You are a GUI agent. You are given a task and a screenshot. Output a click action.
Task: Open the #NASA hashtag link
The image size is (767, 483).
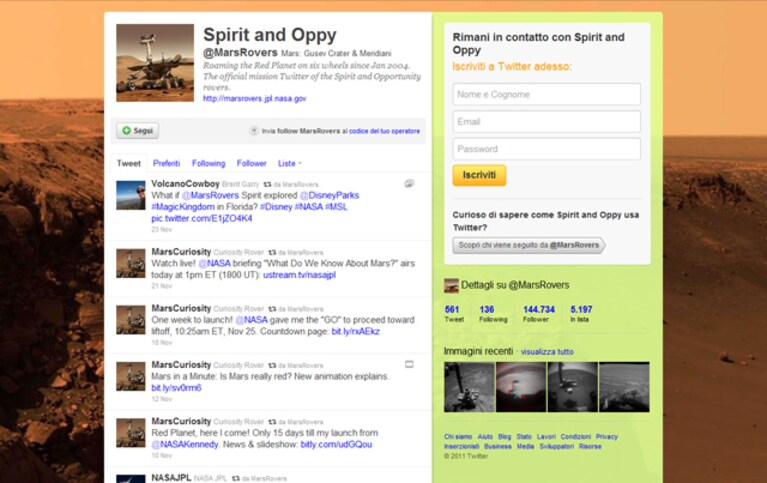coord(308,207)
